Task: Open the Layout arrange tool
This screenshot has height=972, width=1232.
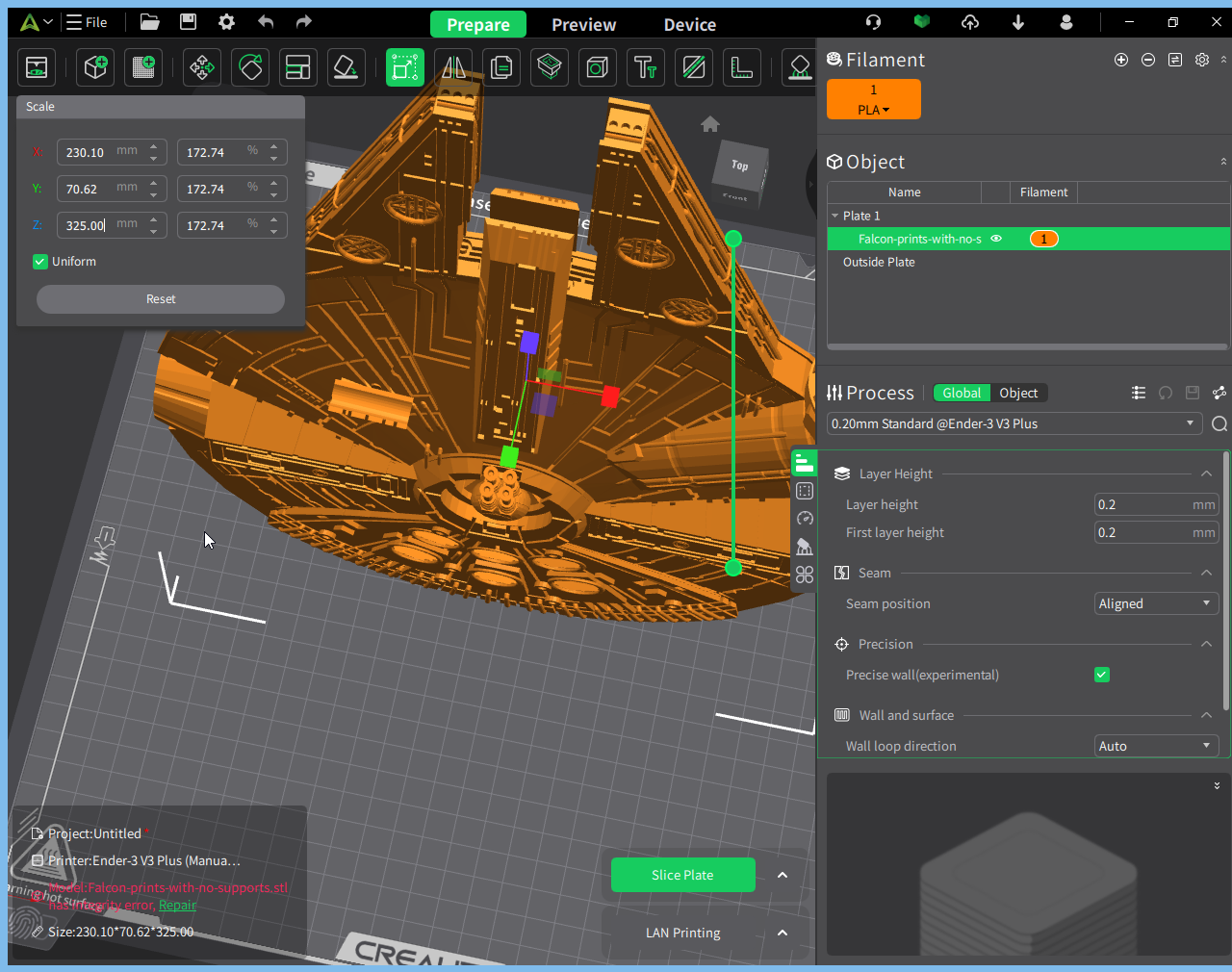Action: tap(298, 67)
